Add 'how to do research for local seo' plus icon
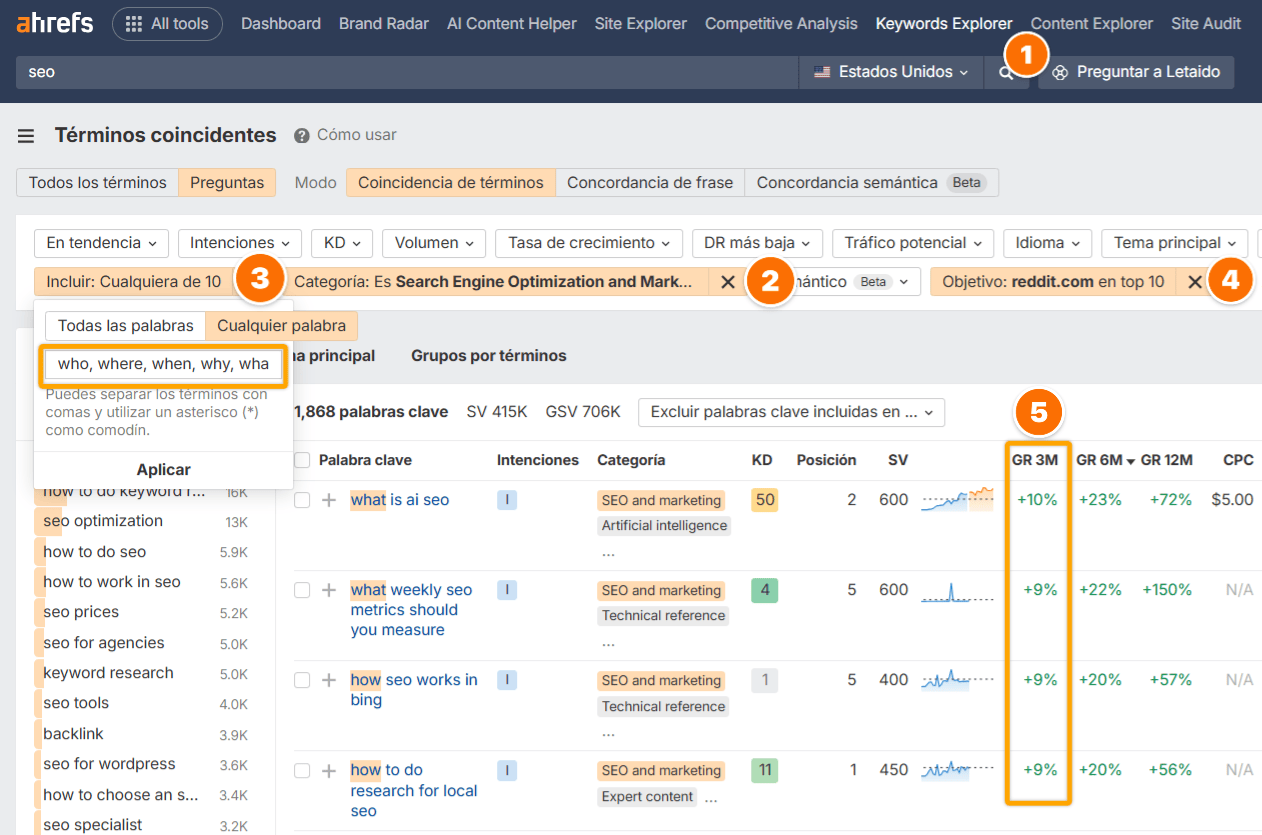 point(328,770)
